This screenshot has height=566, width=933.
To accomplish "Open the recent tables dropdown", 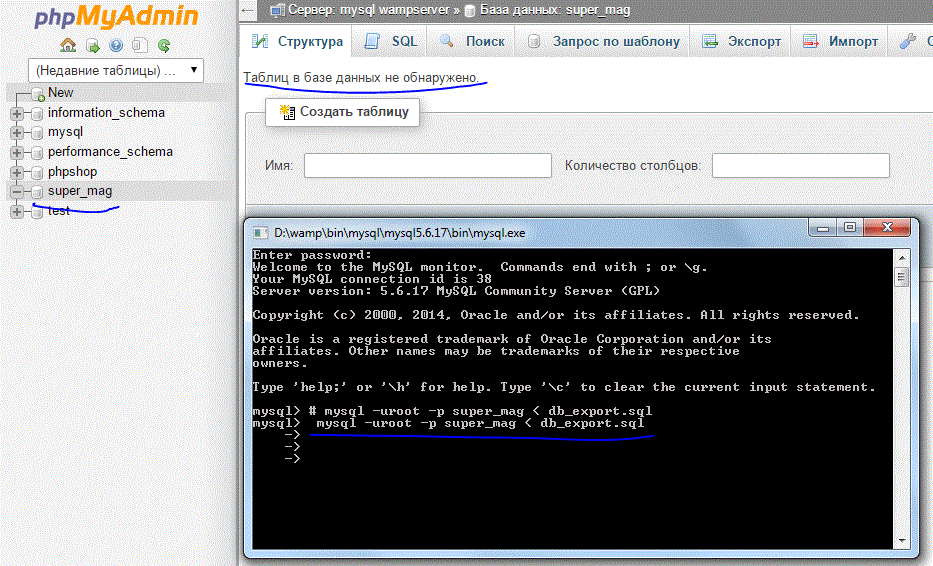I will pyautogui.click(x=116, y=70).
